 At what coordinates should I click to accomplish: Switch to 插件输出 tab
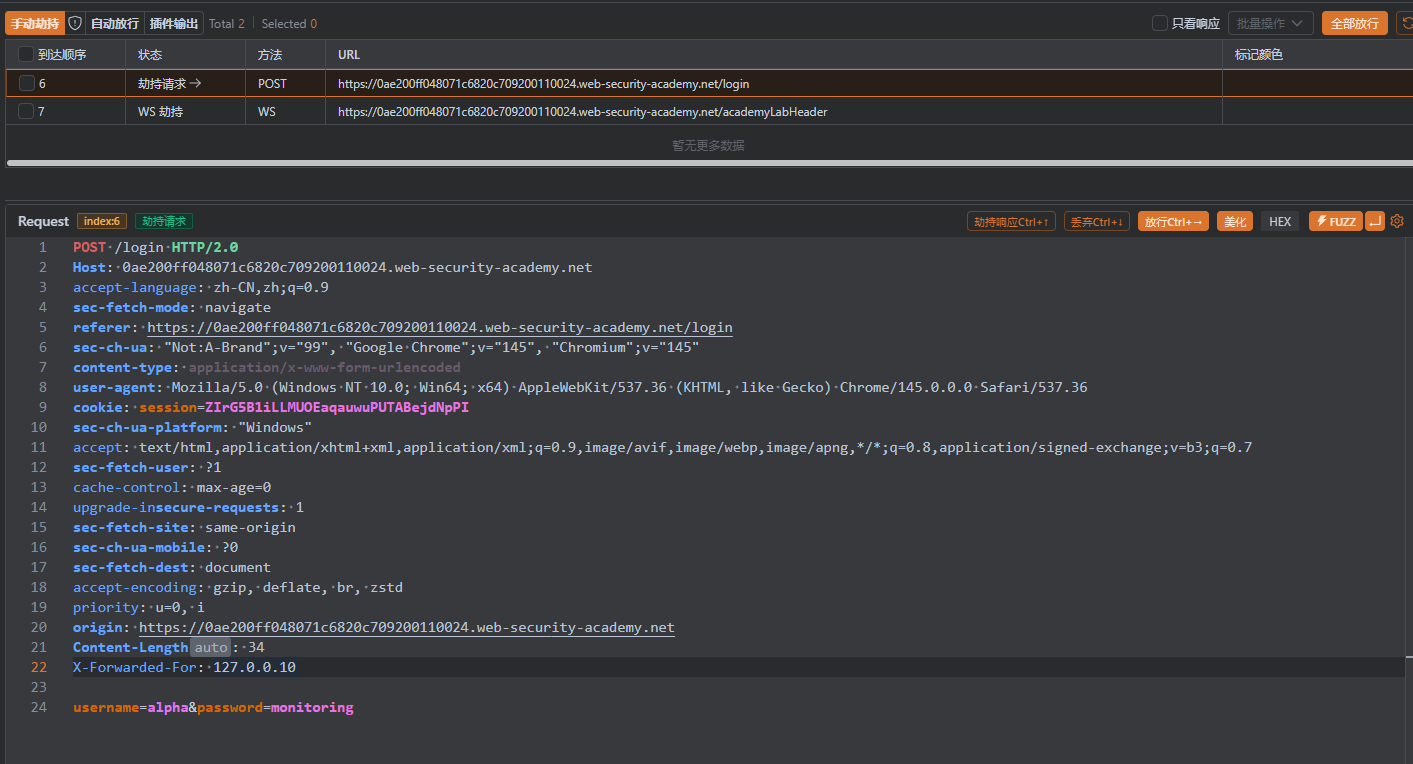pyautogui.click(x=174, y=23)
